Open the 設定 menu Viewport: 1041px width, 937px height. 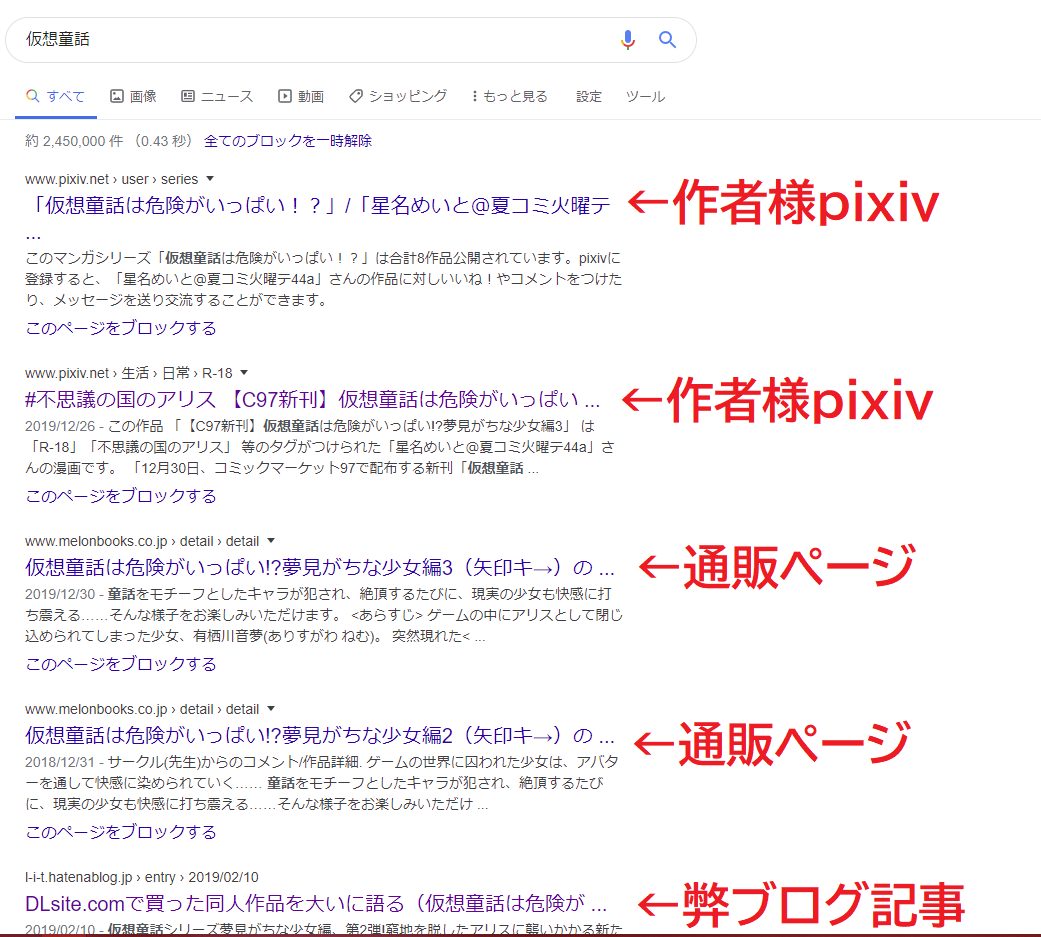[589, 96]
